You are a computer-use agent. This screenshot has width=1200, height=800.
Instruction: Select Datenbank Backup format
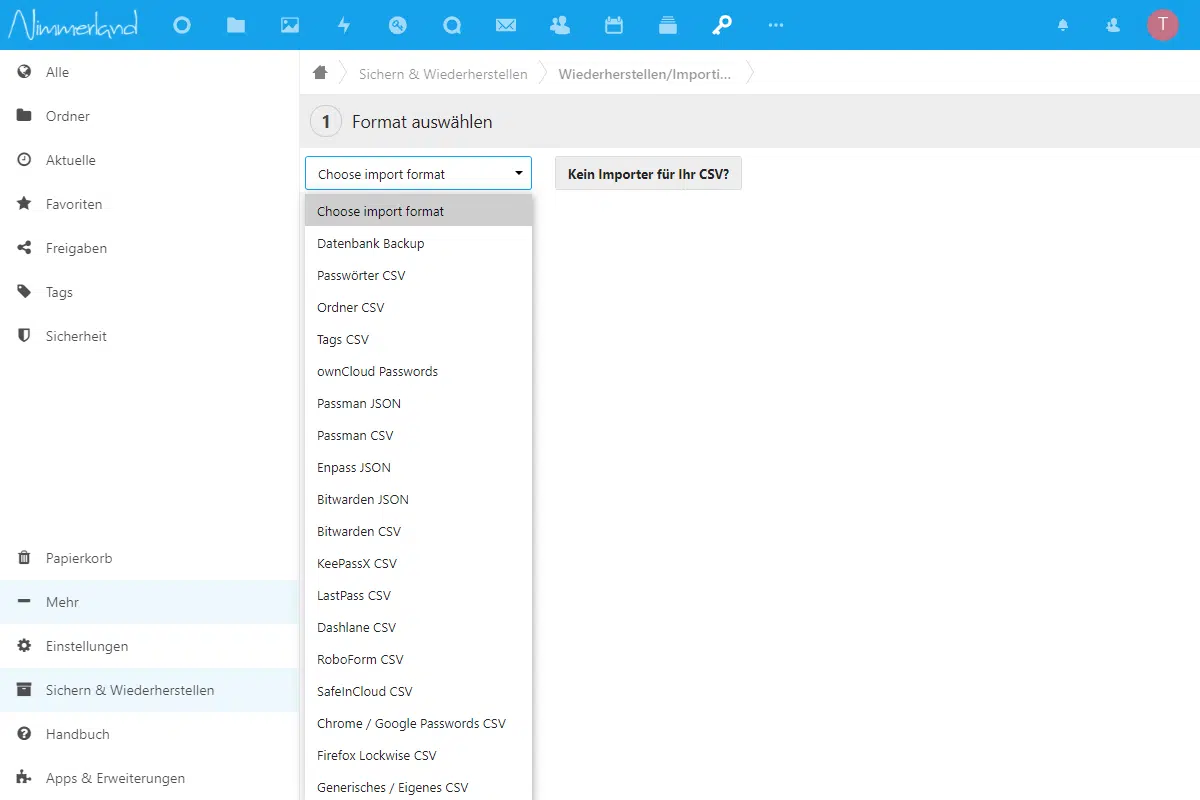[x=418, y=243]
